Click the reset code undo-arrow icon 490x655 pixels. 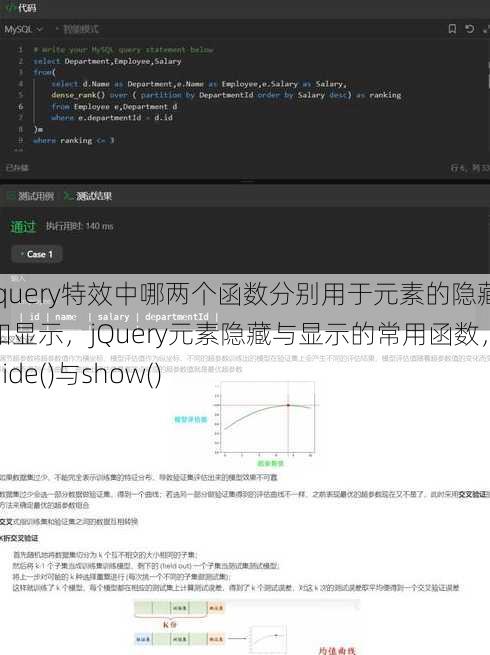tap(470, 29)
